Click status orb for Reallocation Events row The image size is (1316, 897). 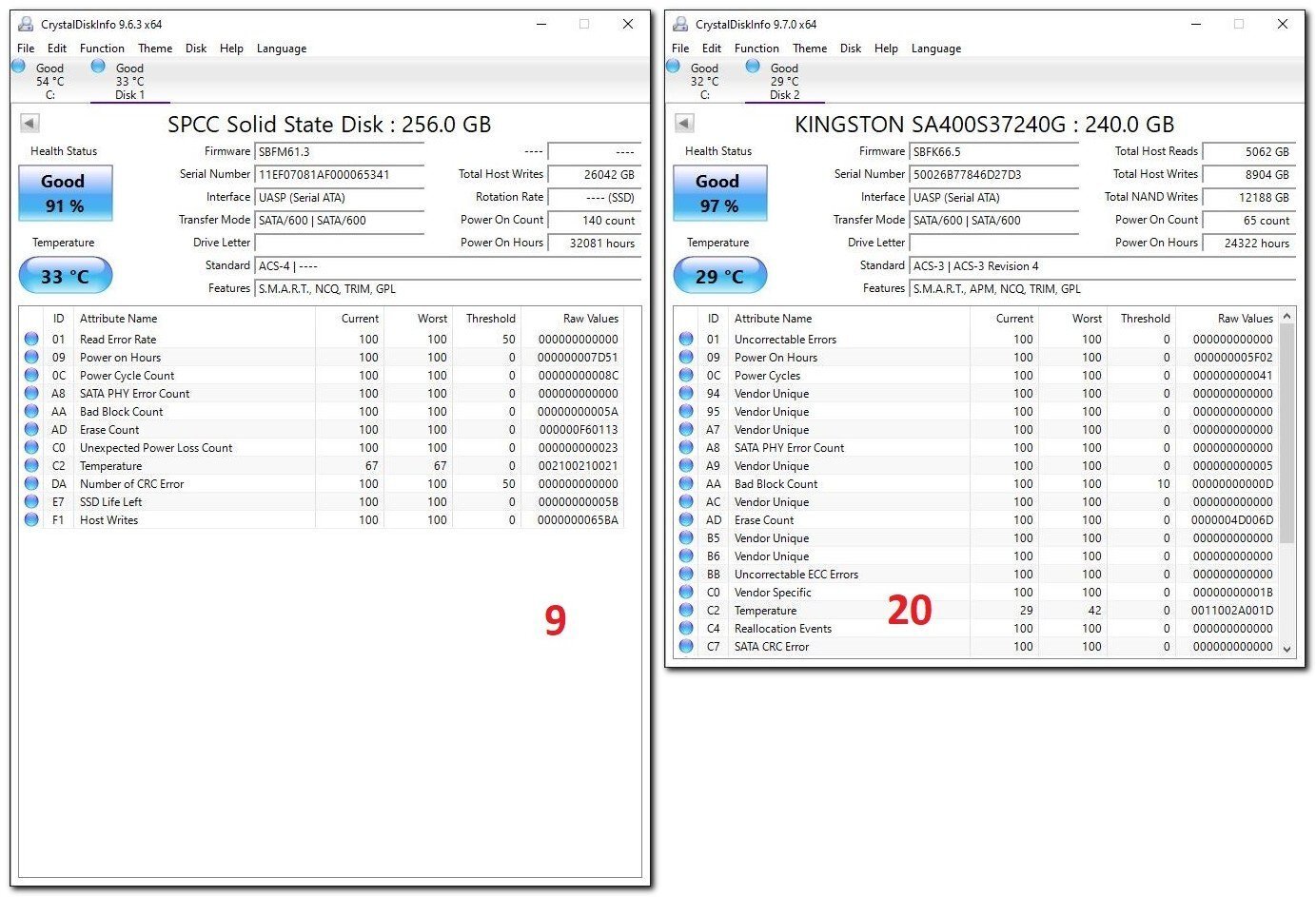[686, 628]
